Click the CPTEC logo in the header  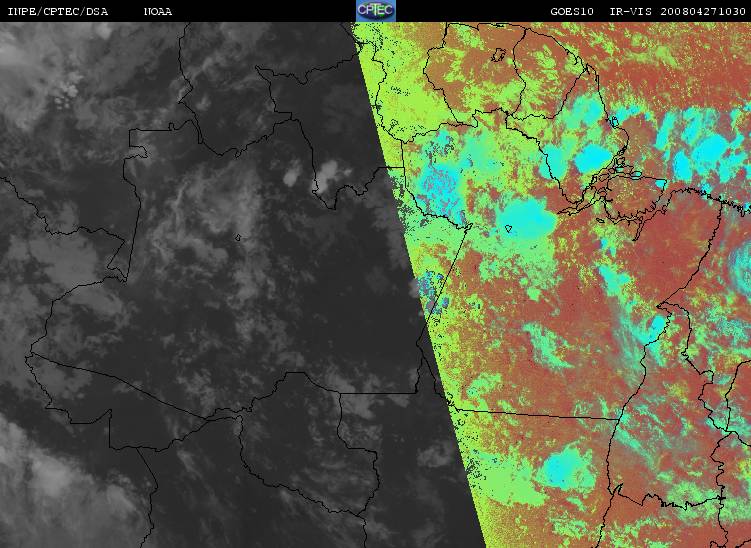376,11
